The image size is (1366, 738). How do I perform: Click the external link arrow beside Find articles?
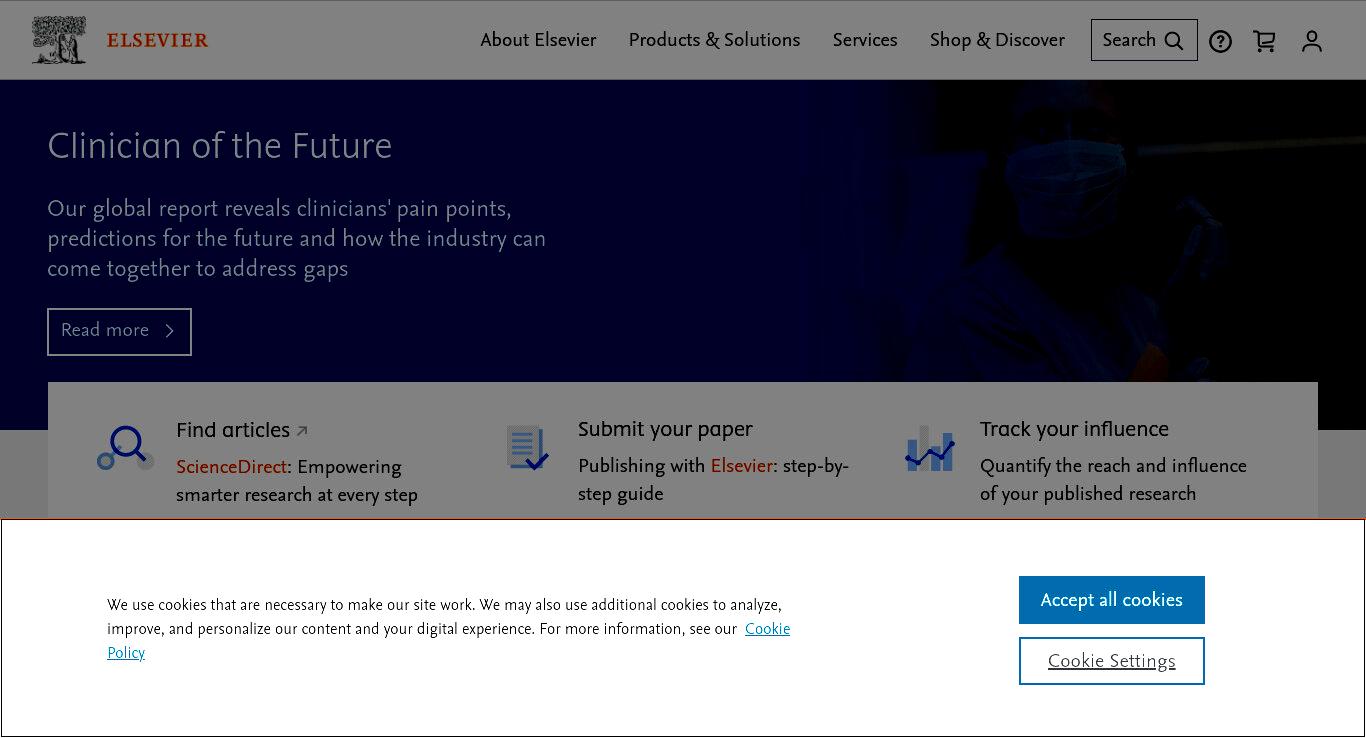point(302,431)
